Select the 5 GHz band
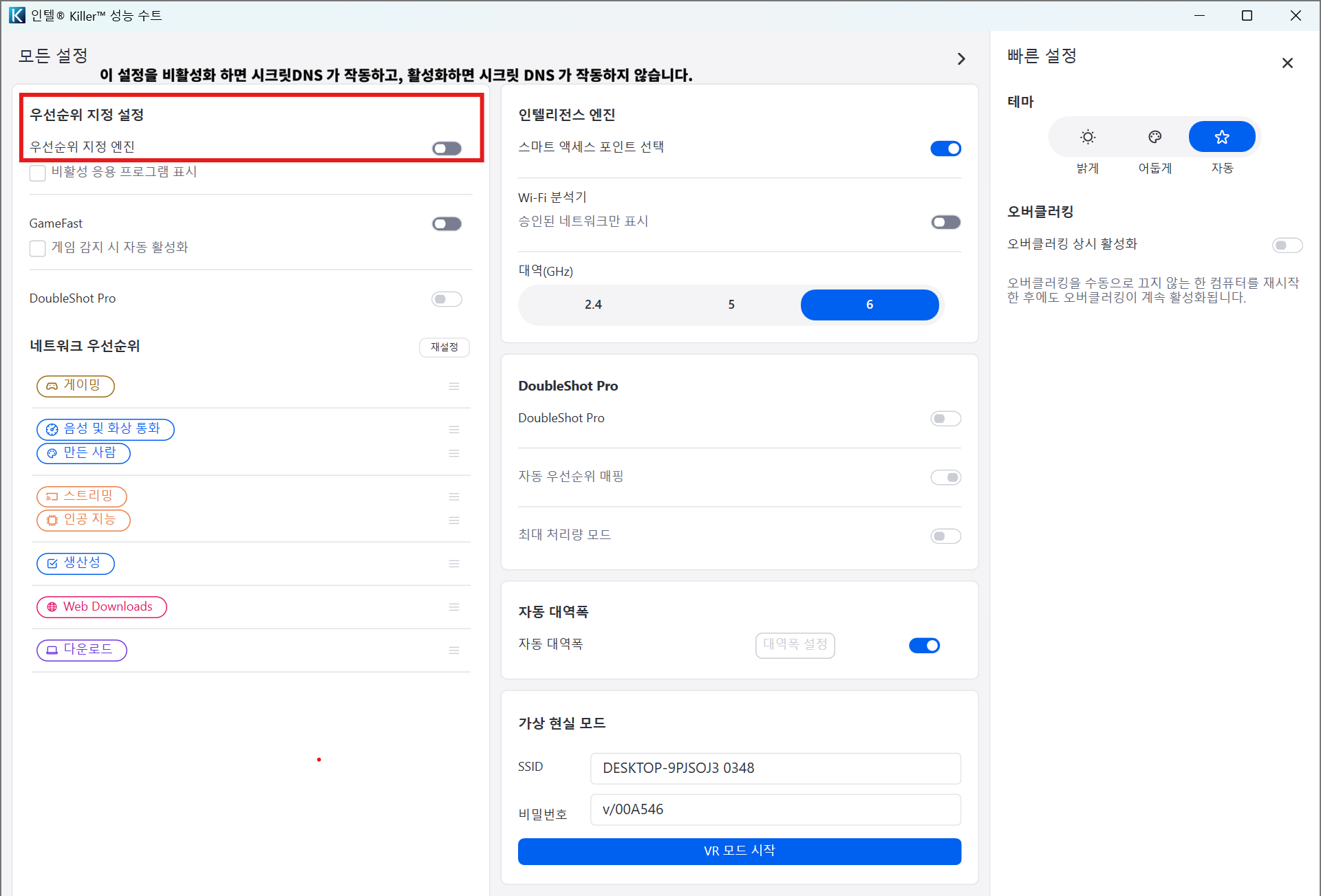The width and height of the screenshot is (1321, 896). (x=731, y=305)
